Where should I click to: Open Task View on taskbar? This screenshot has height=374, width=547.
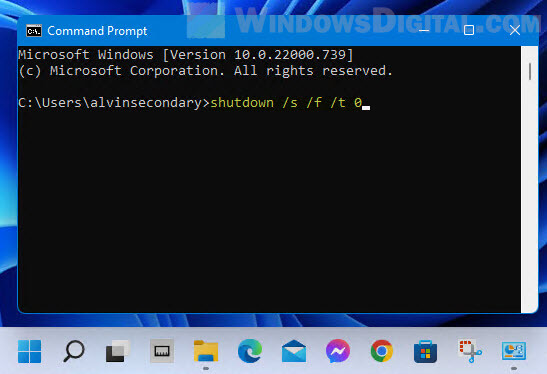point(118,351)
